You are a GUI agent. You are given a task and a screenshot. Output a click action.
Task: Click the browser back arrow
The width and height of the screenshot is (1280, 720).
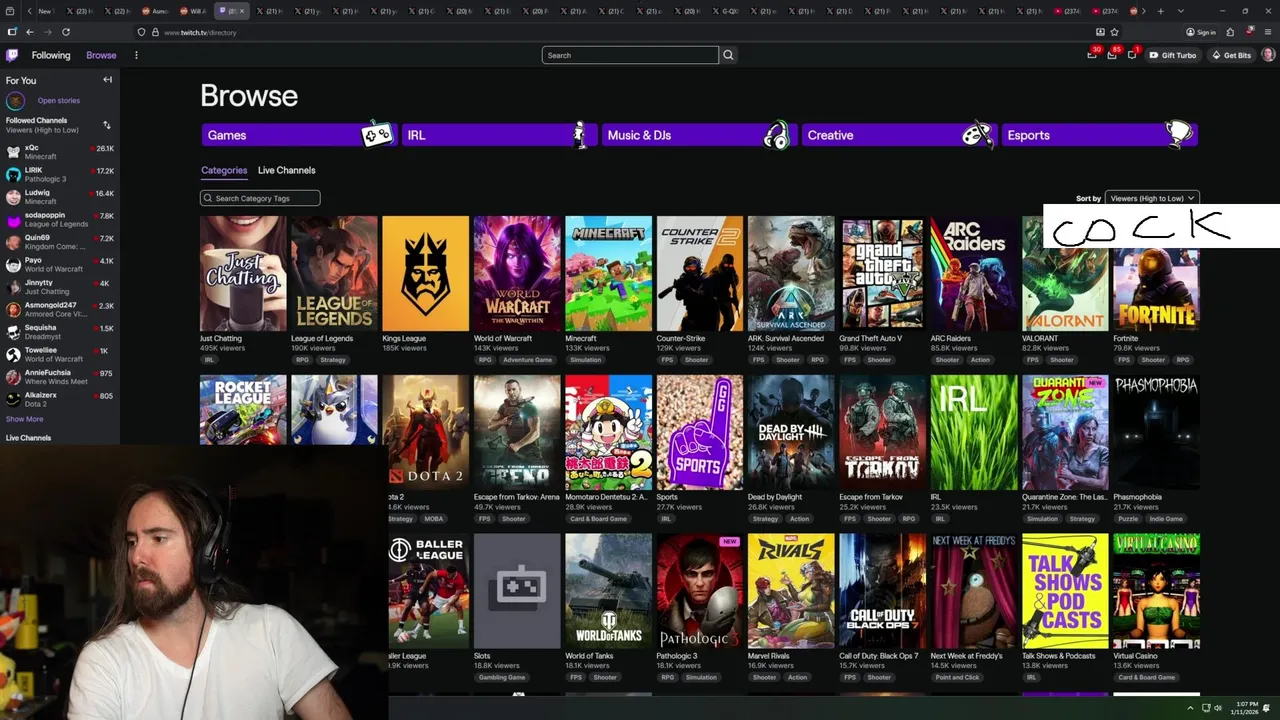(x=30, y=32)
